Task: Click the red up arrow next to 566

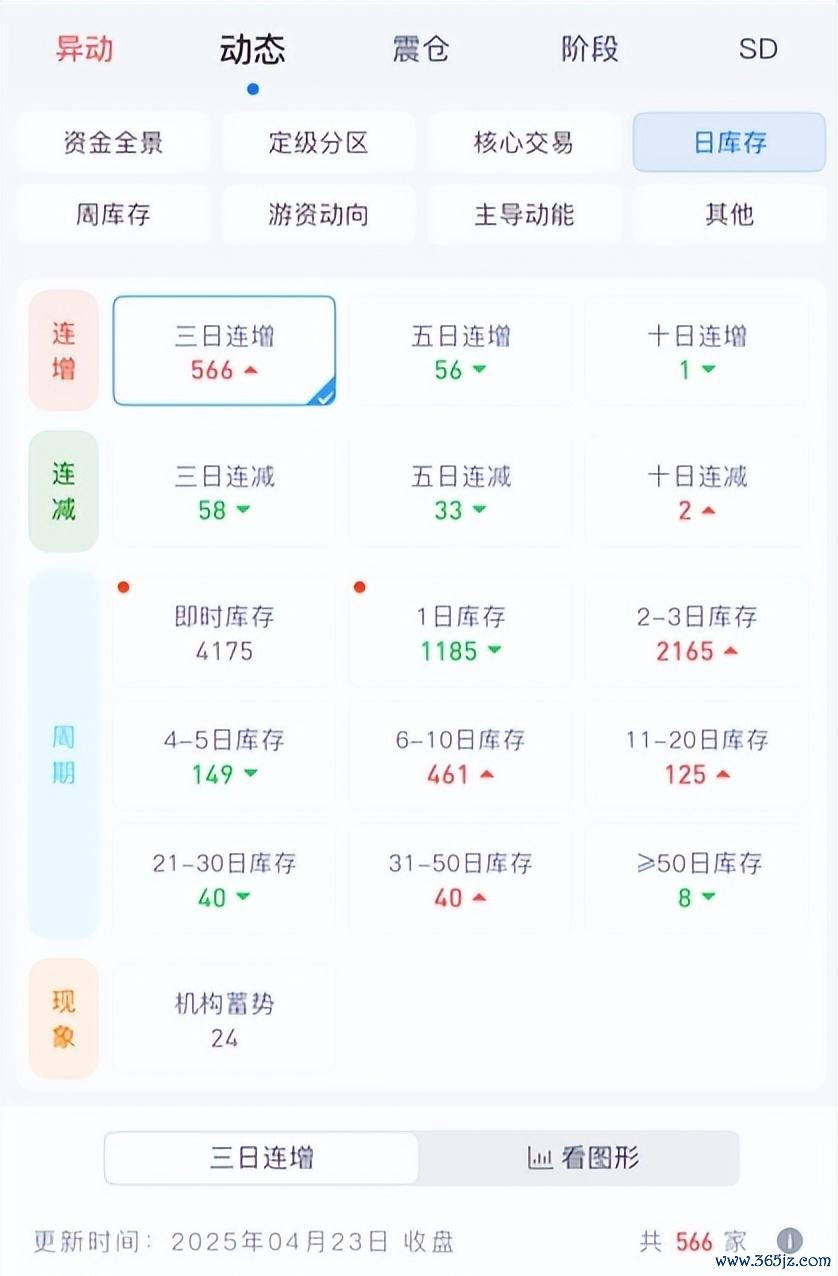Action: (251, 370)
